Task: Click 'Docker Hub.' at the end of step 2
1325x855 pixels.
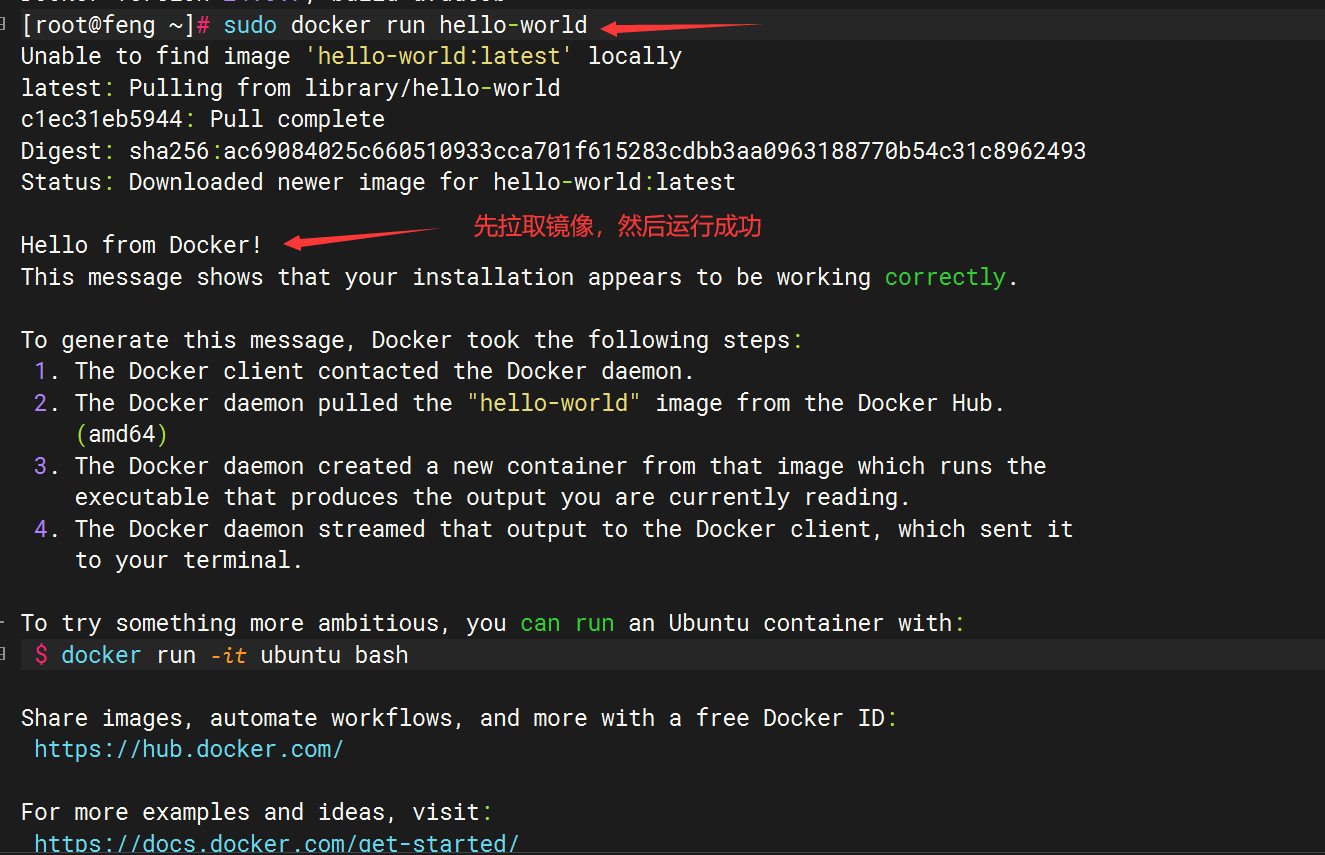Action: [931, 403]
